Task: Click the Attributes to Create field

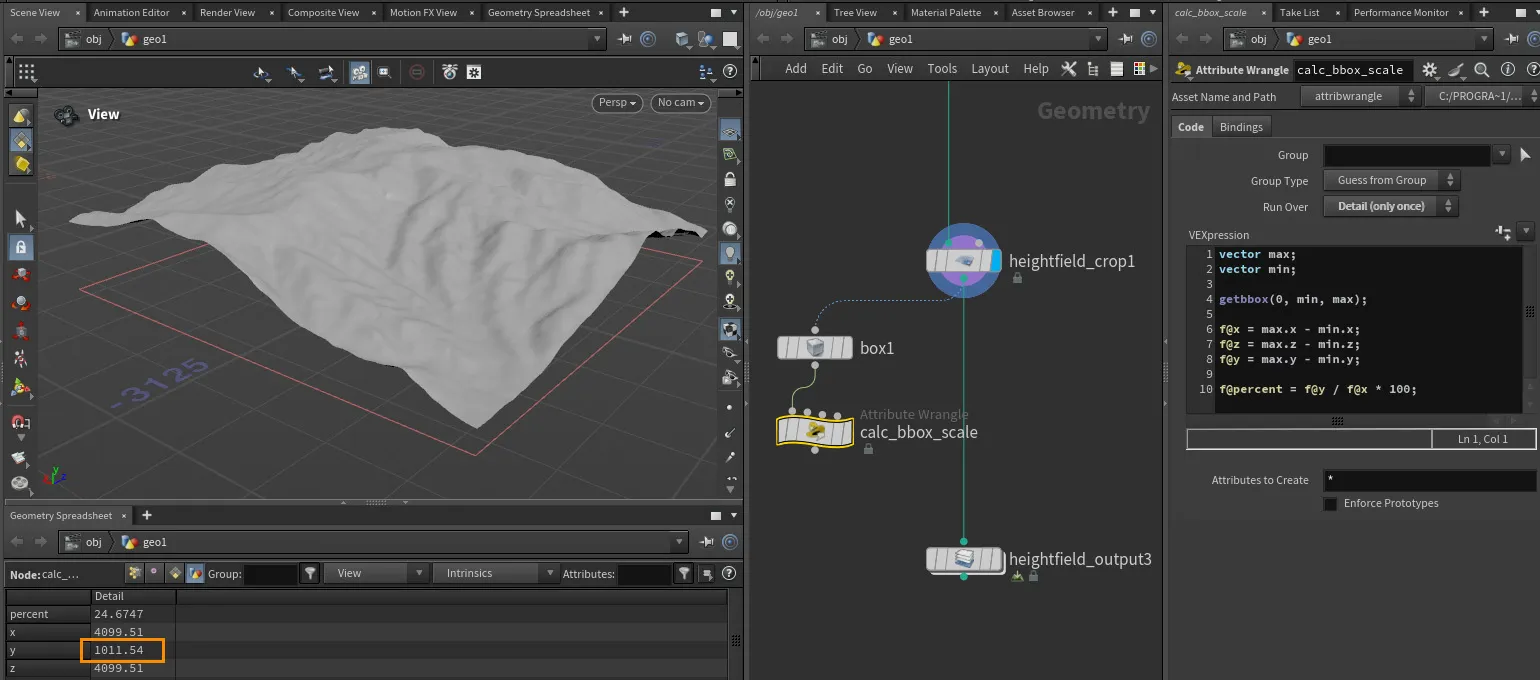Action: point(1429,481)
